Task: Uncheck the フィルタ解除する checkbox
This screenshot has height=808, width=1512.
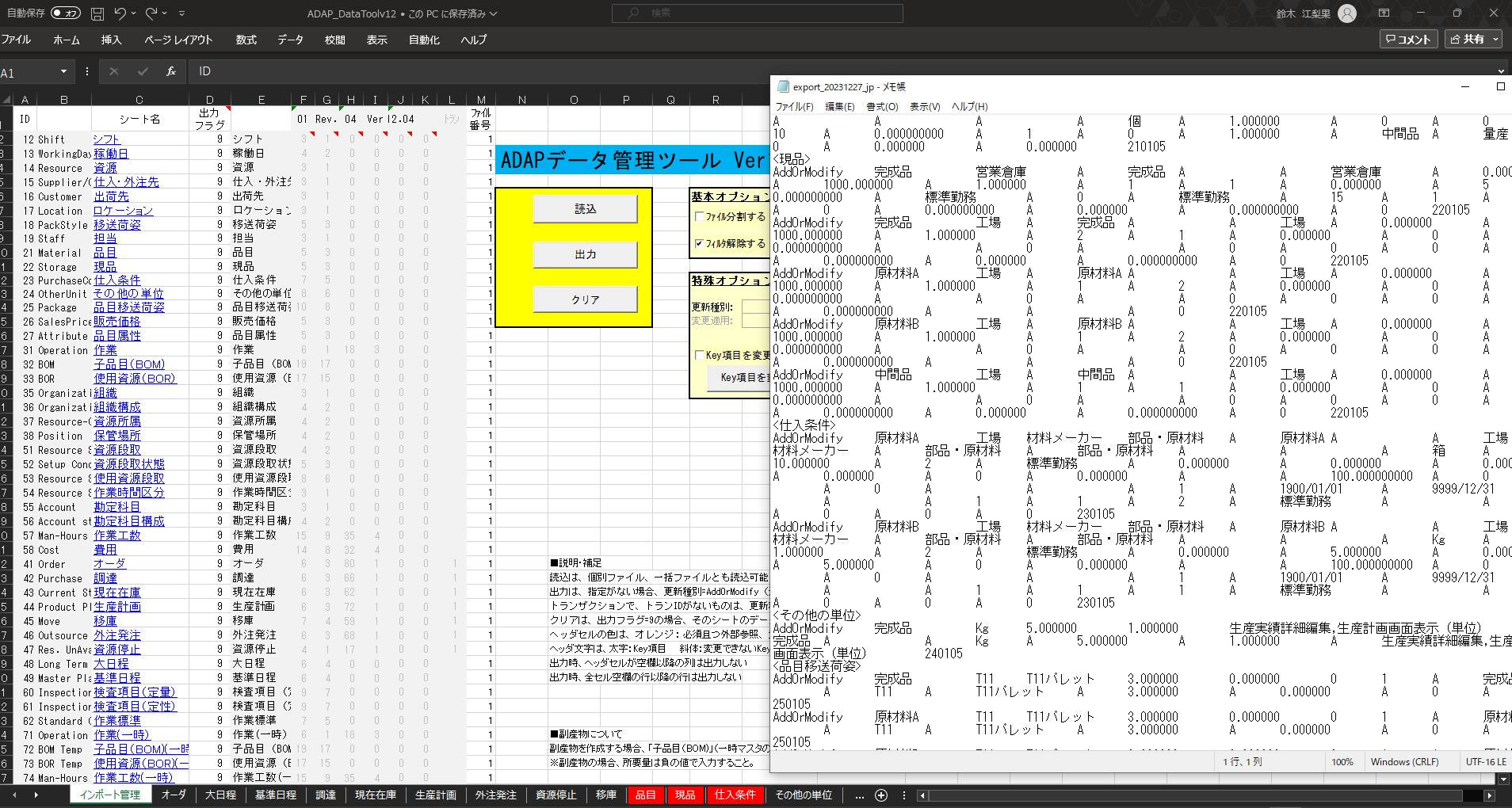Action: point(698,243)
